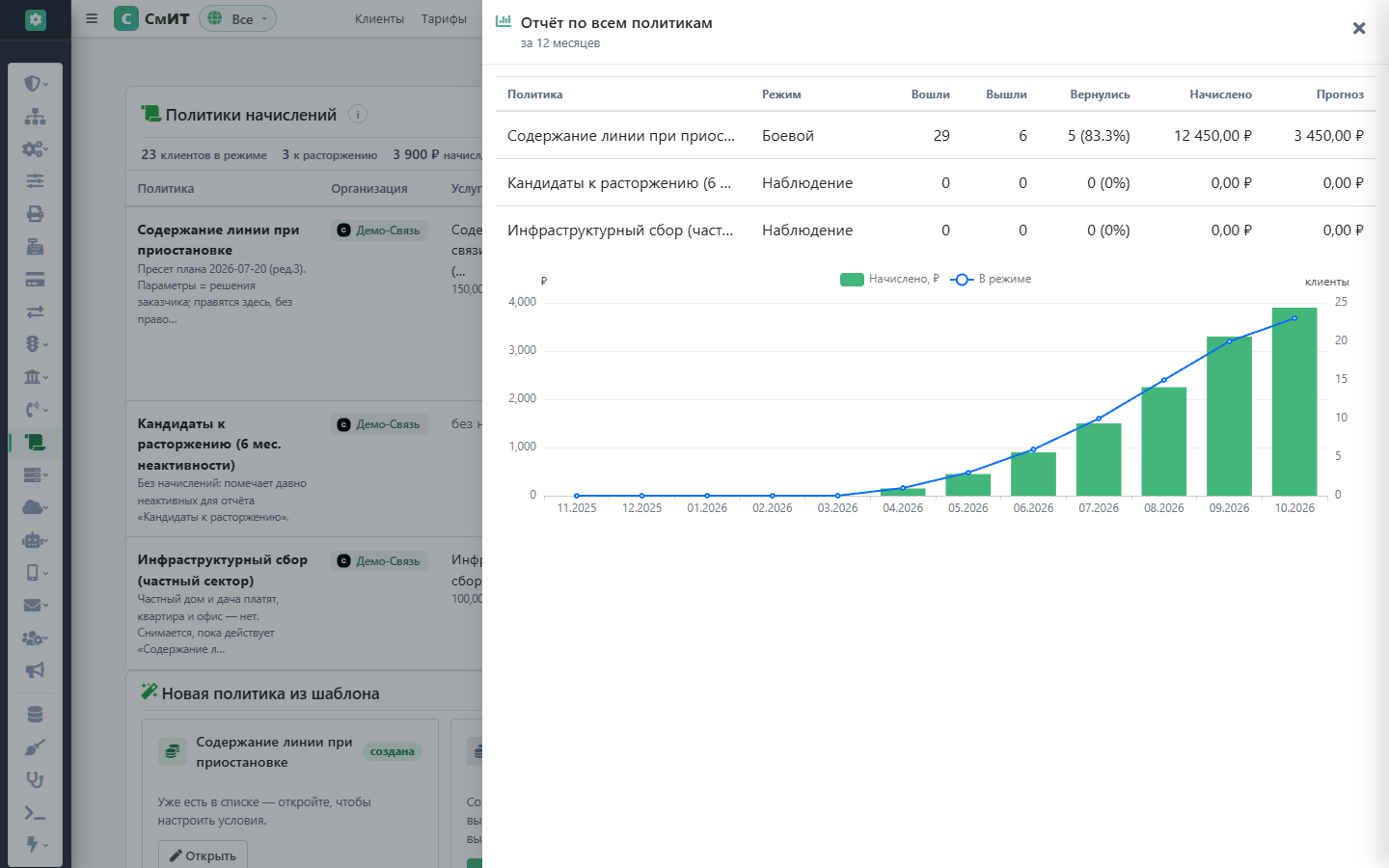Click the Открыть button on the template card
This screenshot has width=1389, height=868.
point(203,855)
